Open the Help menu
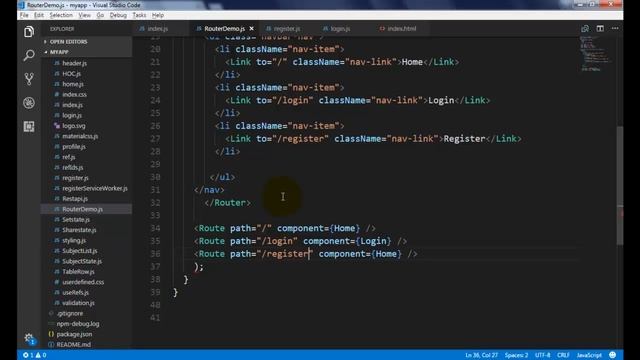Viewport: 640px width, 360px height. (x=158, y=15)
